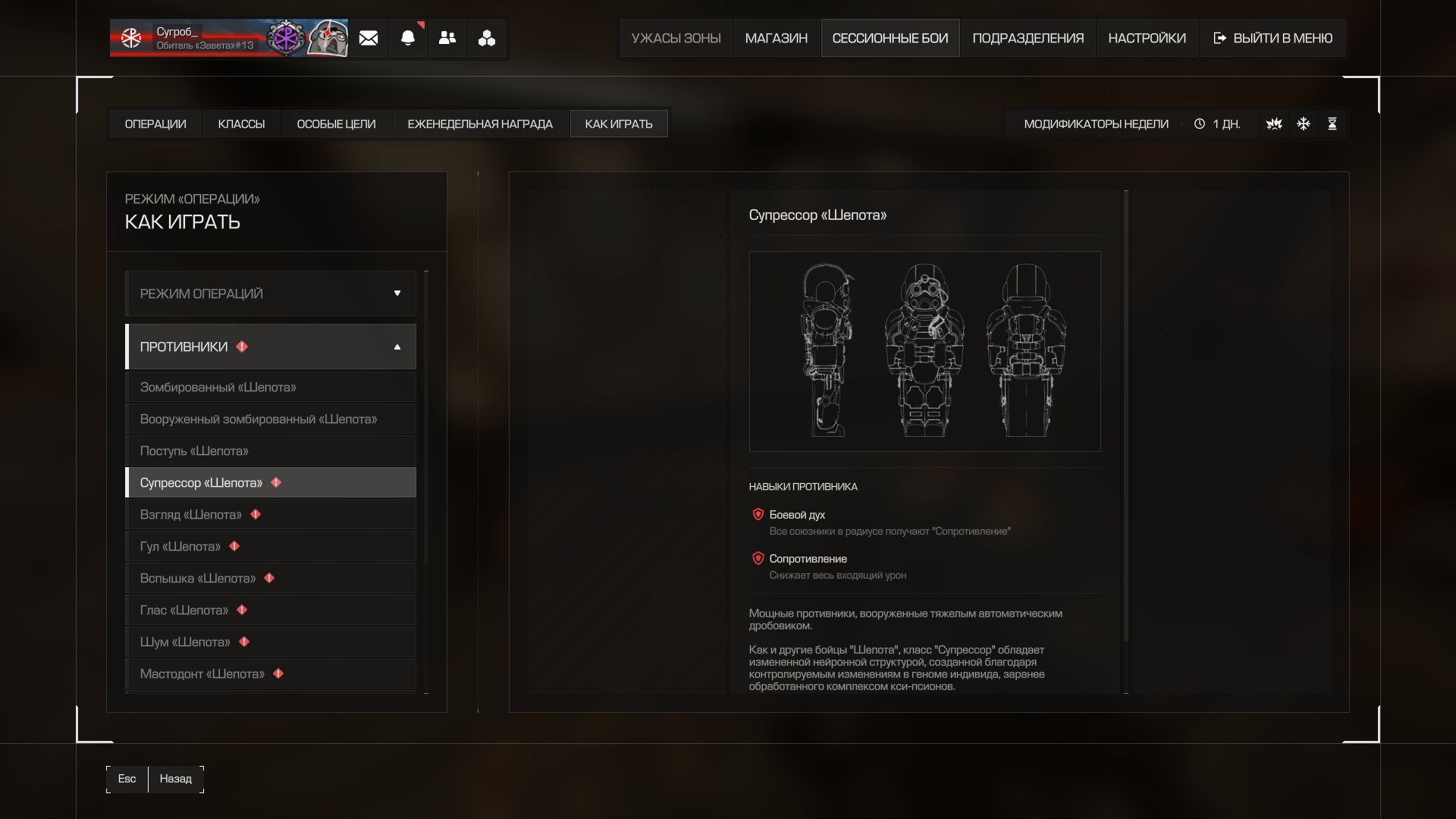Expand the РЕЖИМ ОПЕРАЦИЙ section

[x=271, y=293]
